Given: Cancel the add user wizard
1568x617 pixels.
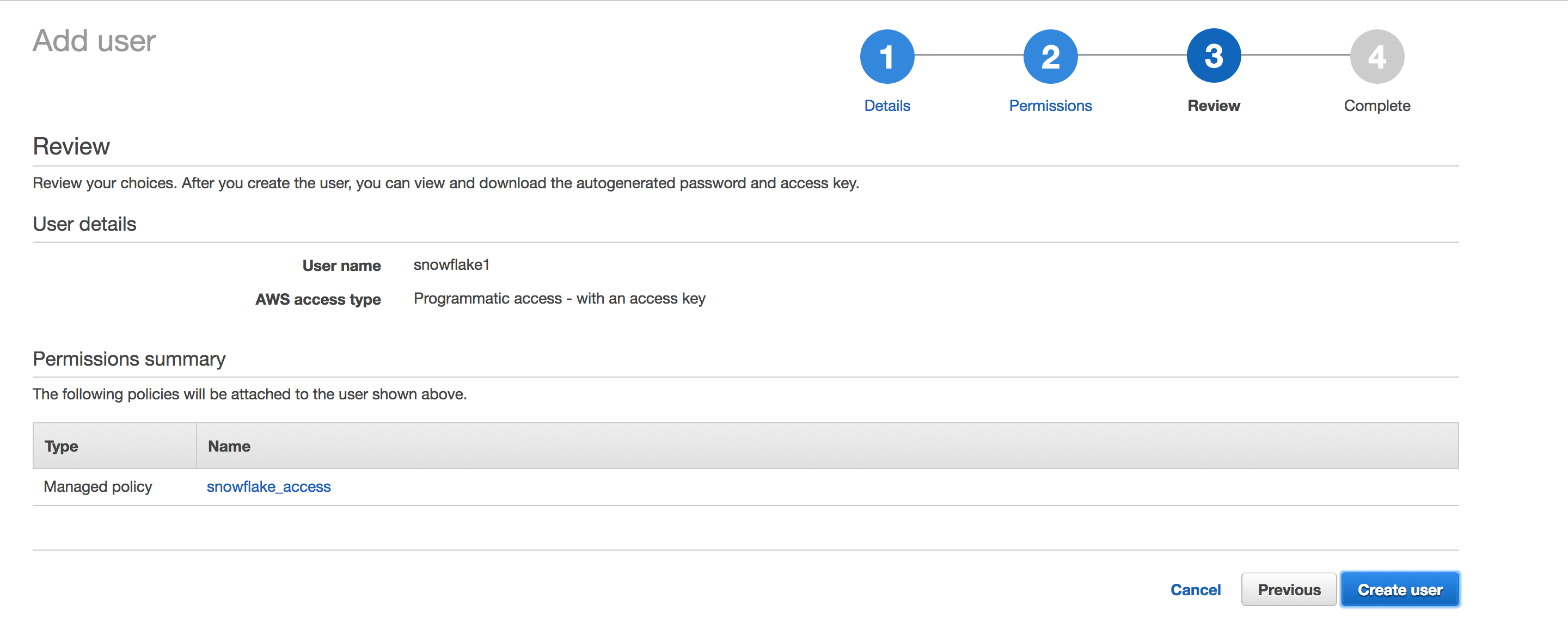Looking at the screenshot, I should point(1196,590).
